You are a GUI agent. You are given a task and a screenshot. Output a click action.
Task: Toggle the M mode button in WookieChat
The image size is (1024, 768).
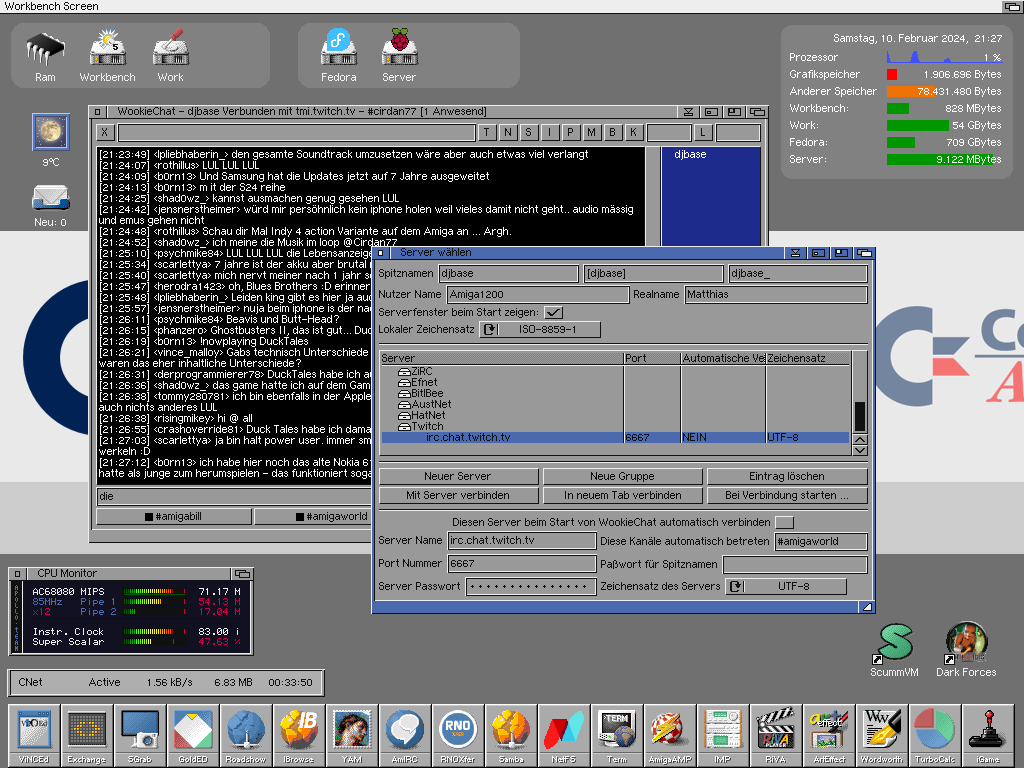(x=591, y=133)
